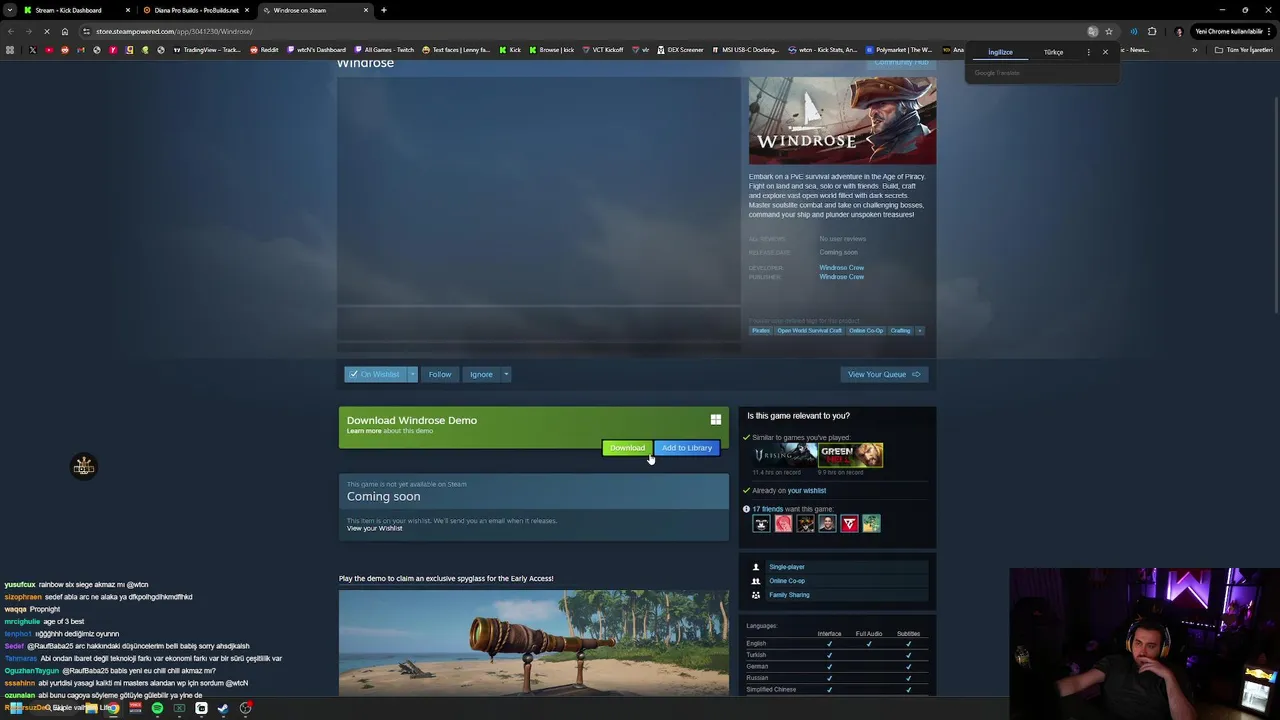Click the green Download demo button

tap(627, 448)
